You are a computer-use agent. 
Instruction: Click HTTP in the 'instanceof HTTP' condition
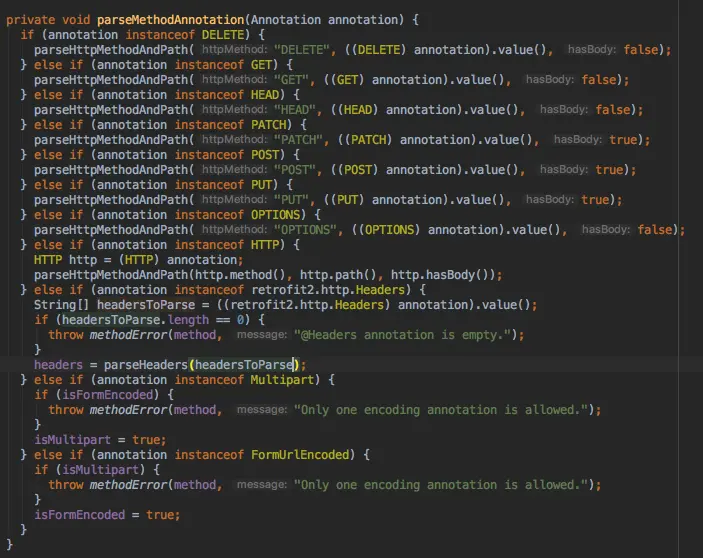[265, 245]
